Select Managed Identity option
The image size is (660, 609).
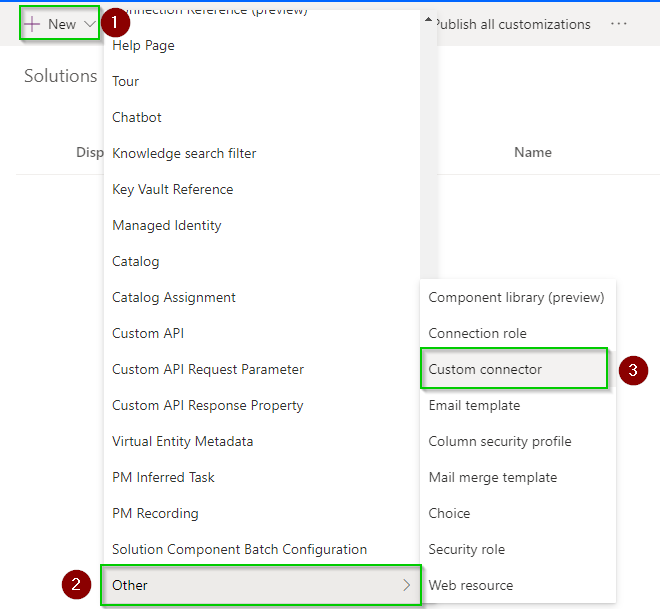tap(167, 225)
